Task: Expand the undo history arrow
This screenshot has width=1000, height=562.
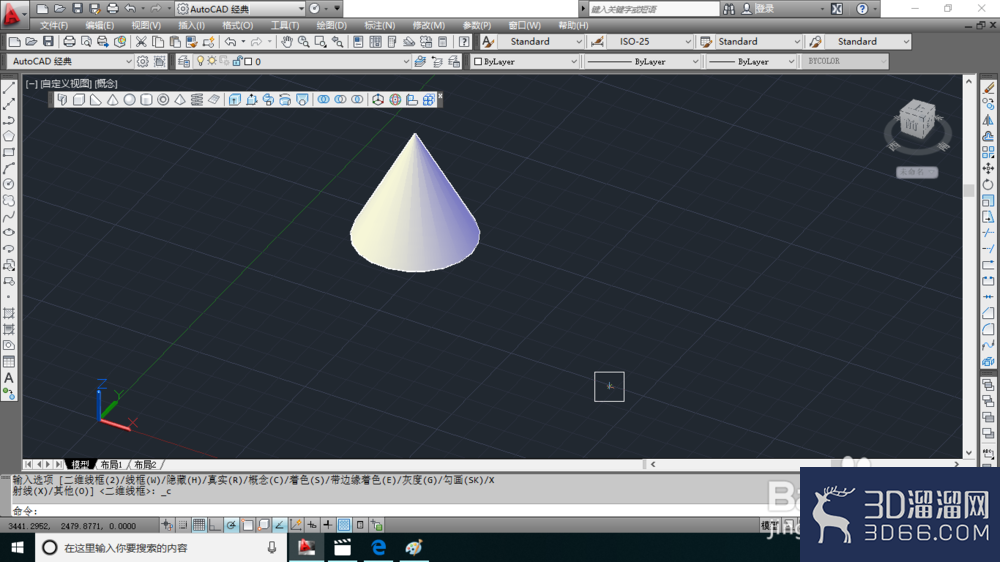Action: pos(243,41)
